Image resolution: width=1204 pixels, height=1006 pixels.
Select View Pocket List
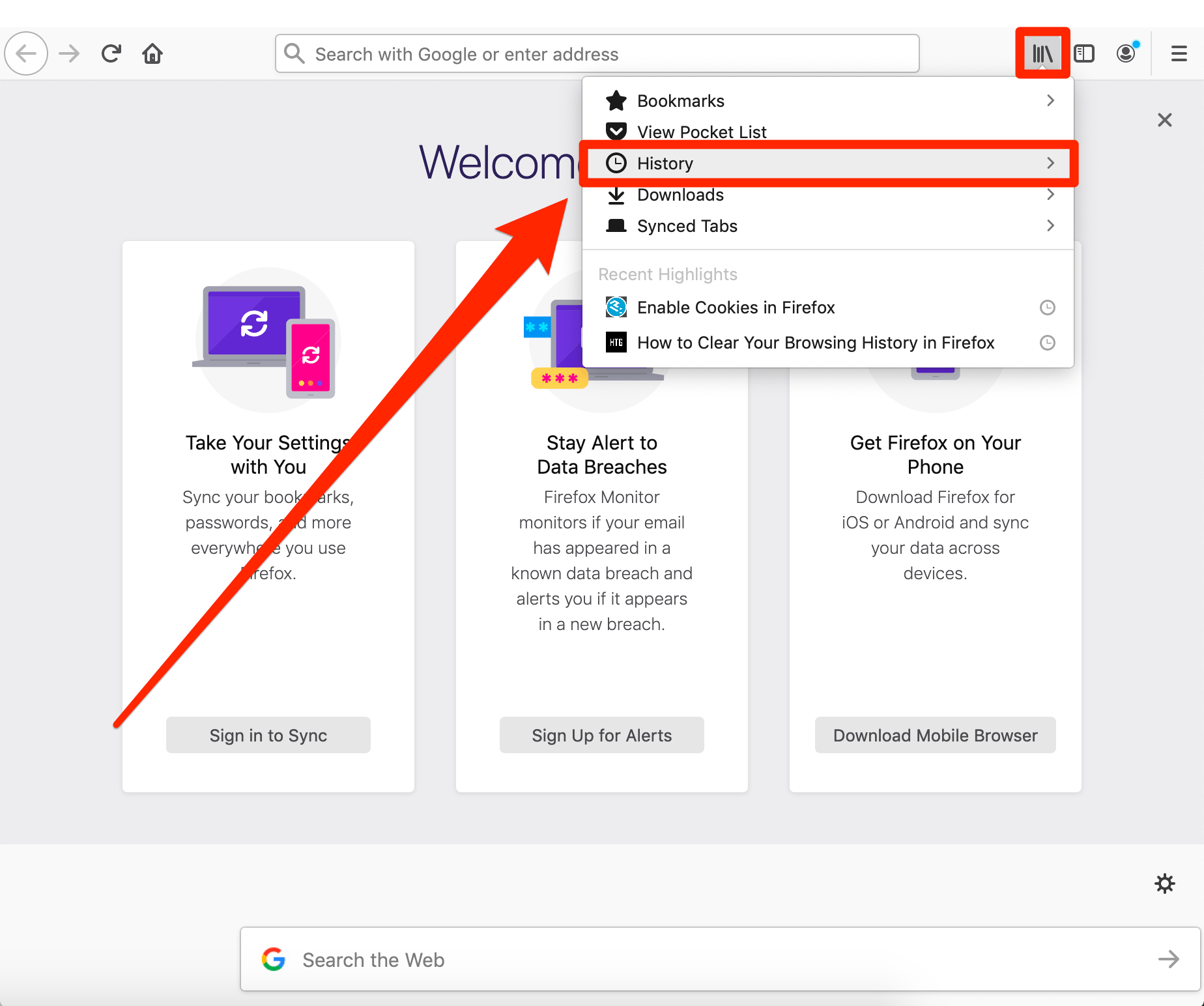pyautogui.click(x=828, y=132)
